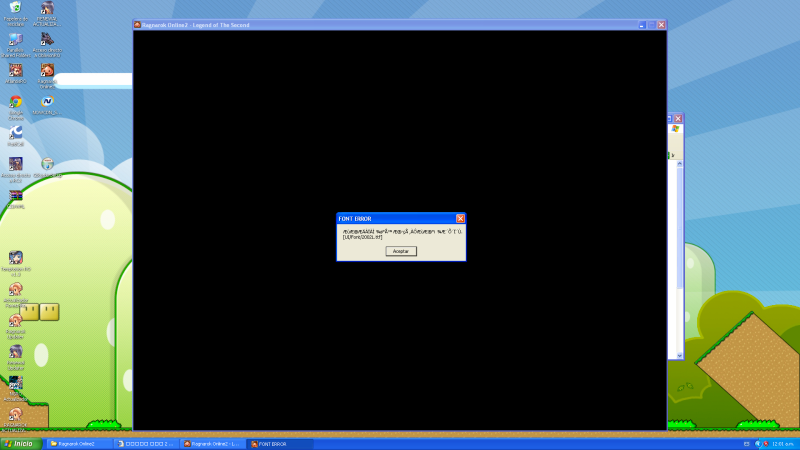Open the WinRAR archive on desktop
This screenshot has height=450, width=800.
[x=16, y=199]
